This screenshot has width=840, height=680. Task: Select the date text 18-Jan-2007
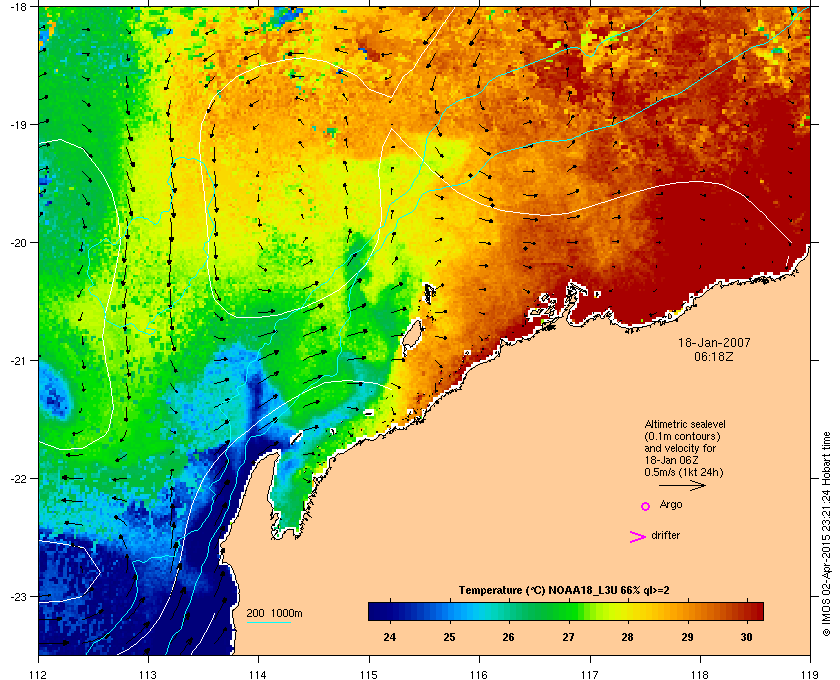(x=714, y=342)
